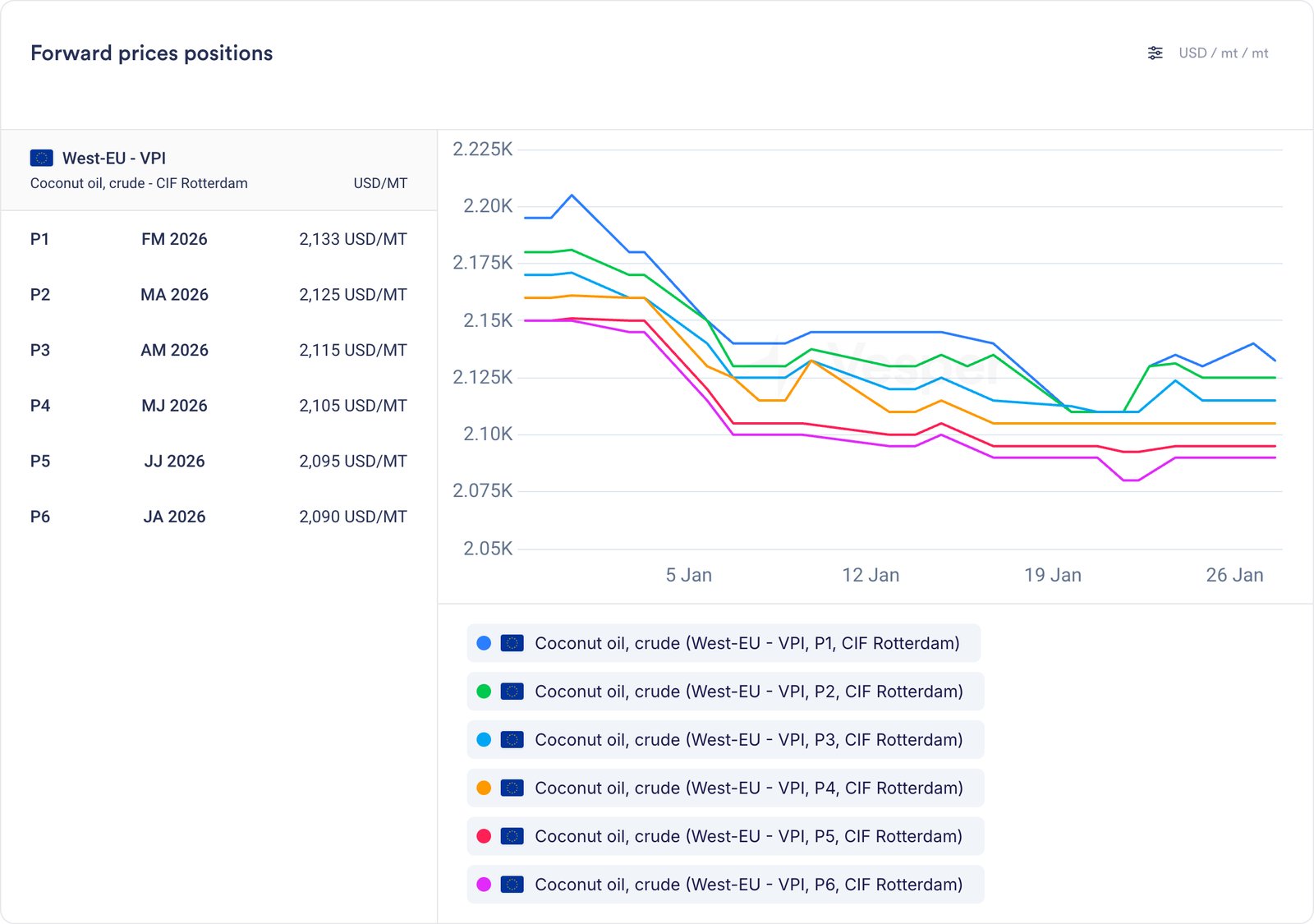Viewport: 1314px width, 924px height.
Task: Click the orange P4 legend color dot
Action: [x=484, y=788]
